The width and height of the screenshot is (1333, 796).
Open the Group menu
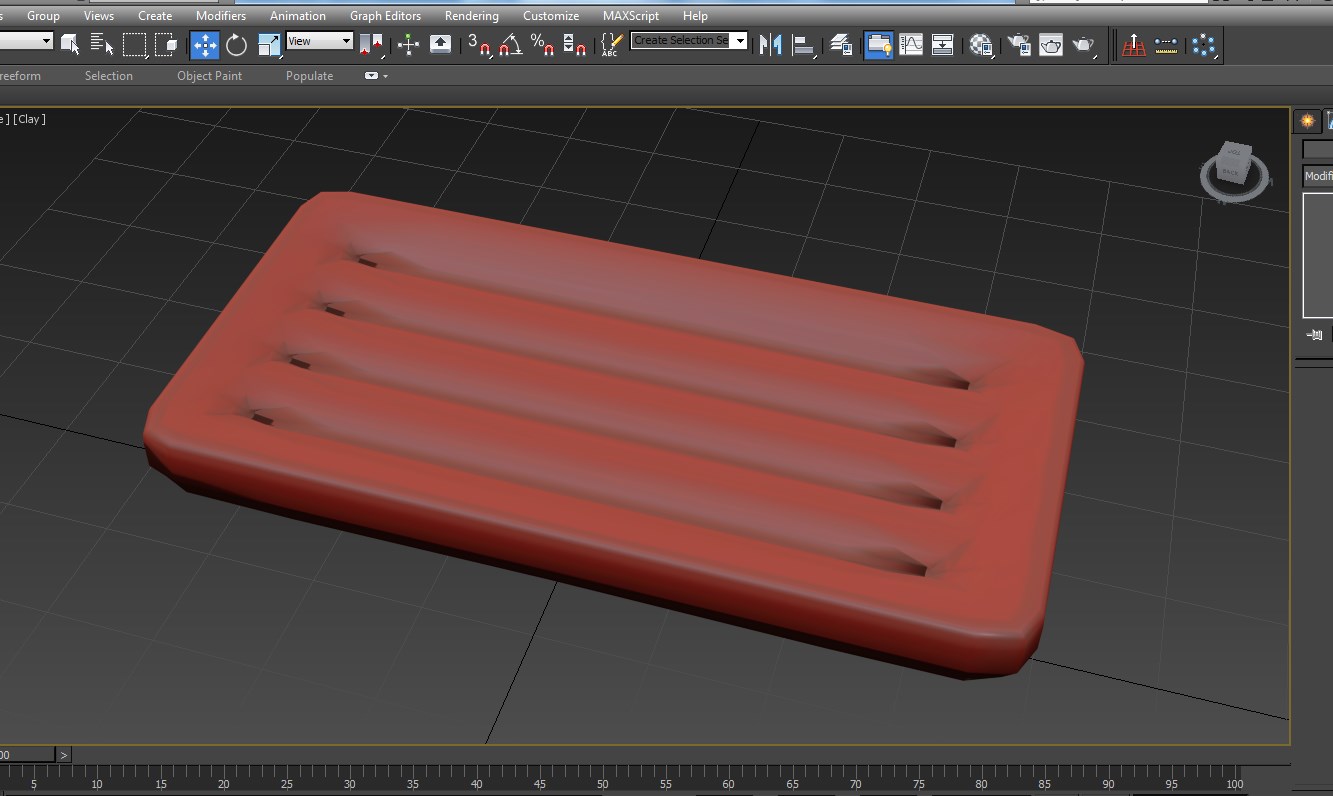[x=43, y=16]
